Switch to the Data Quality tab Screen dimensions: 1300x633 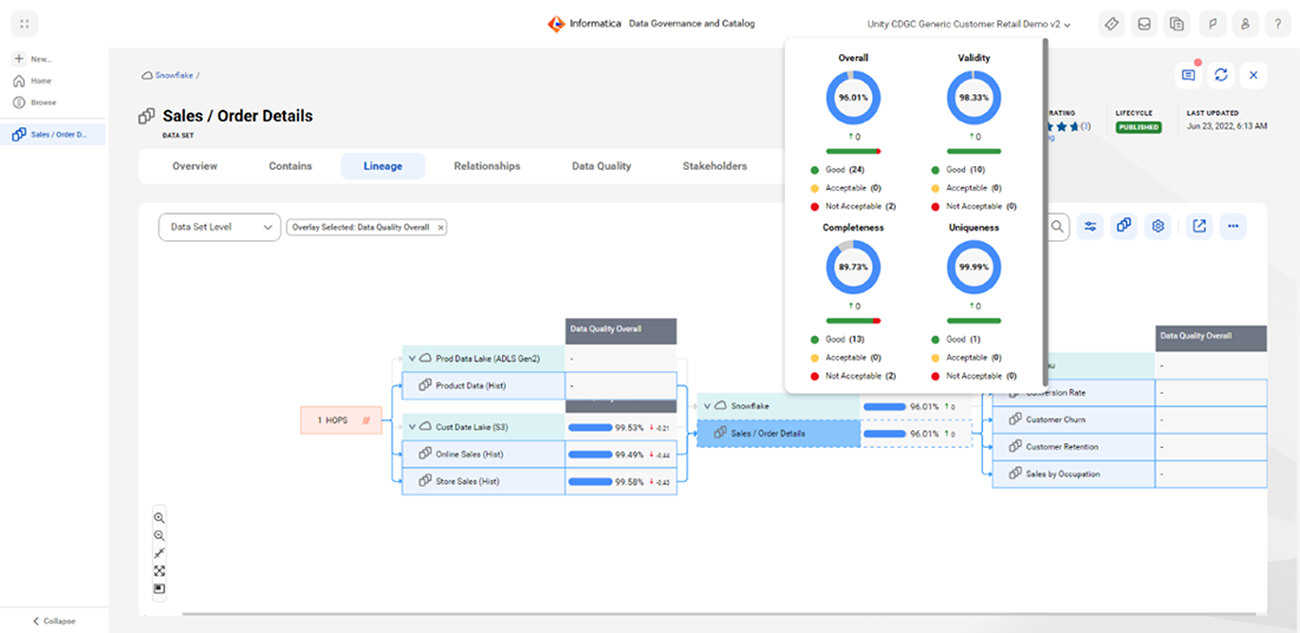tap(601, 166)
